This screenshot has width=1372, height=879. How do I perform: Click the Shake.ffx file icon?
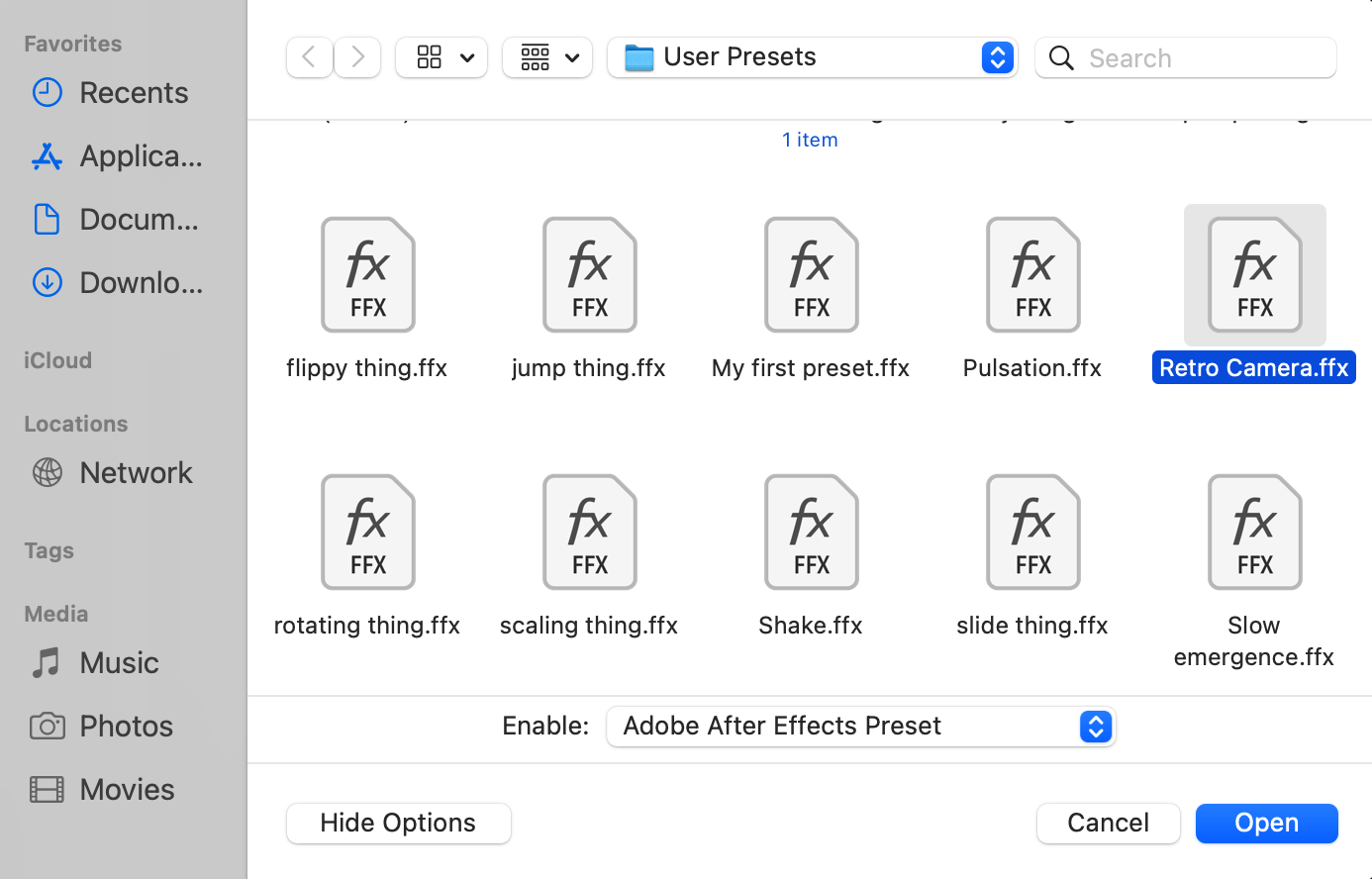click(x=811, y=533)
